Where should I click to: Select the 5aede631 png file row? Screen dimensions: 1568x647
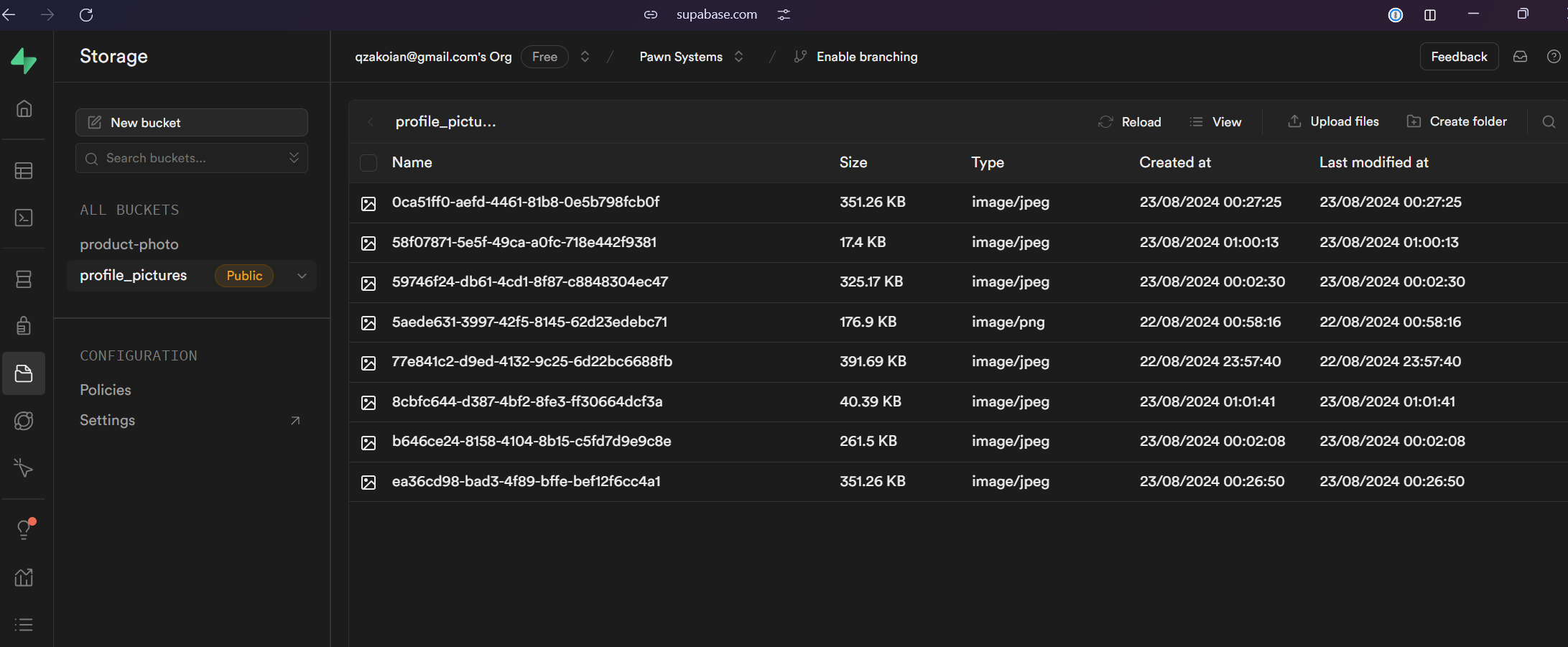[529, 322]
